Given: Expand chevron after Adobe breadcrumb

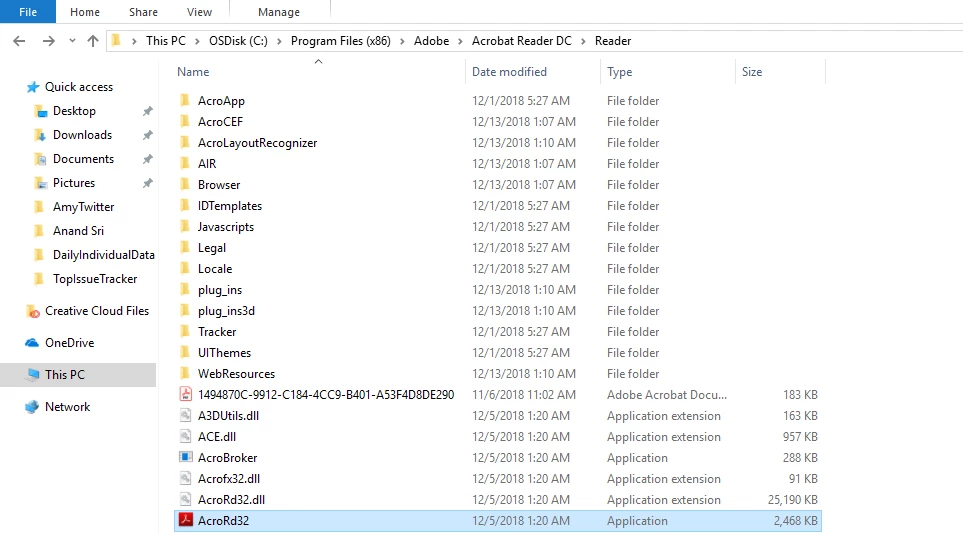Looking at the screenshot, I should coord(461,41).
